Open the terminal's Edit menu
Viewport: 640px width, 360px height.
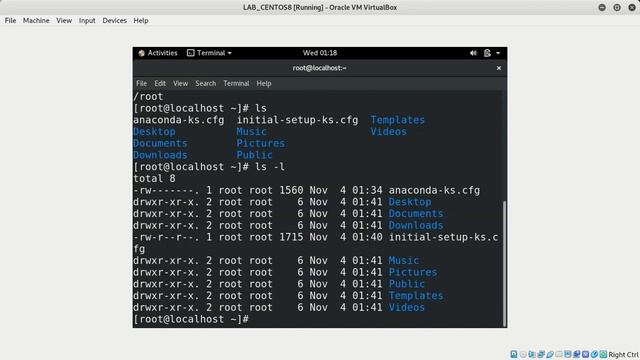pyautogui.click(x=160, y=83)
